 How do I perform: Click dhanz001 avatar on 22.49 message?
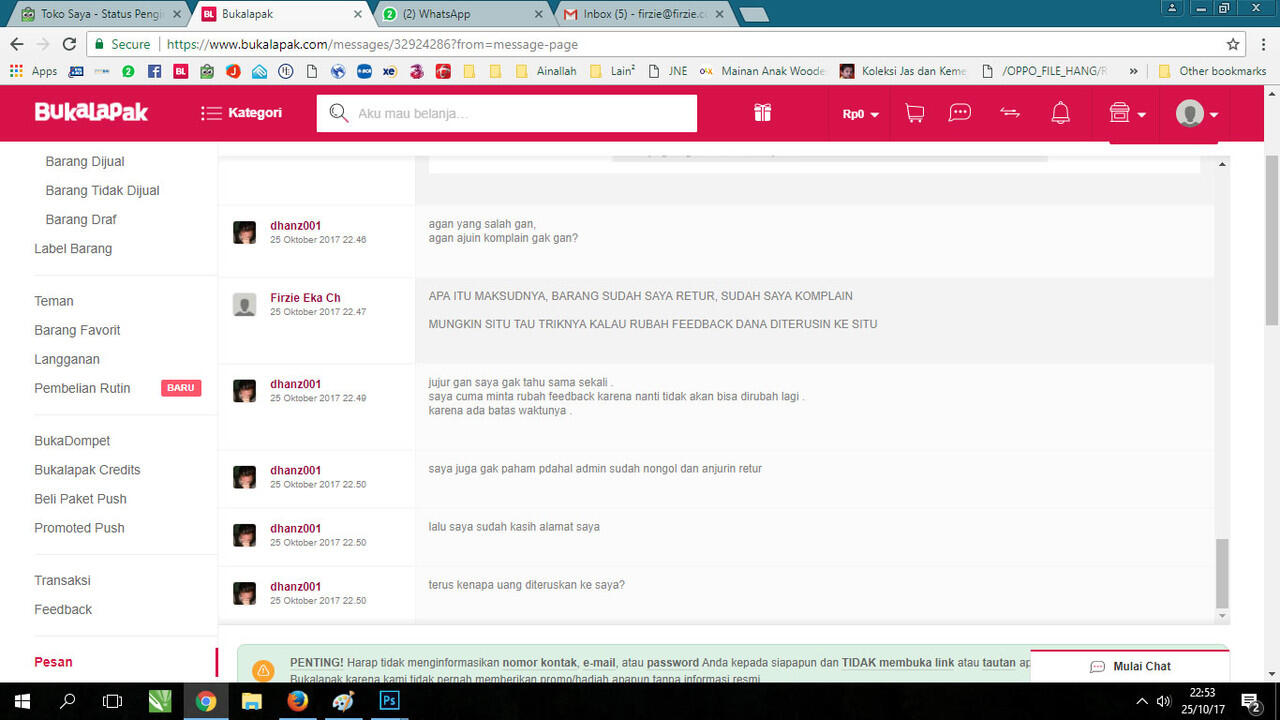coord(245,391)
